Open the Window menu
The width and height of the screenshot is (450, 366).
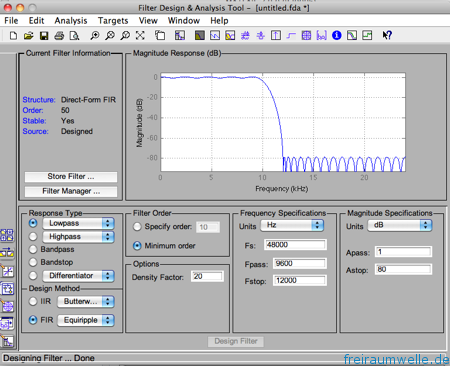[x=184, y=21]
